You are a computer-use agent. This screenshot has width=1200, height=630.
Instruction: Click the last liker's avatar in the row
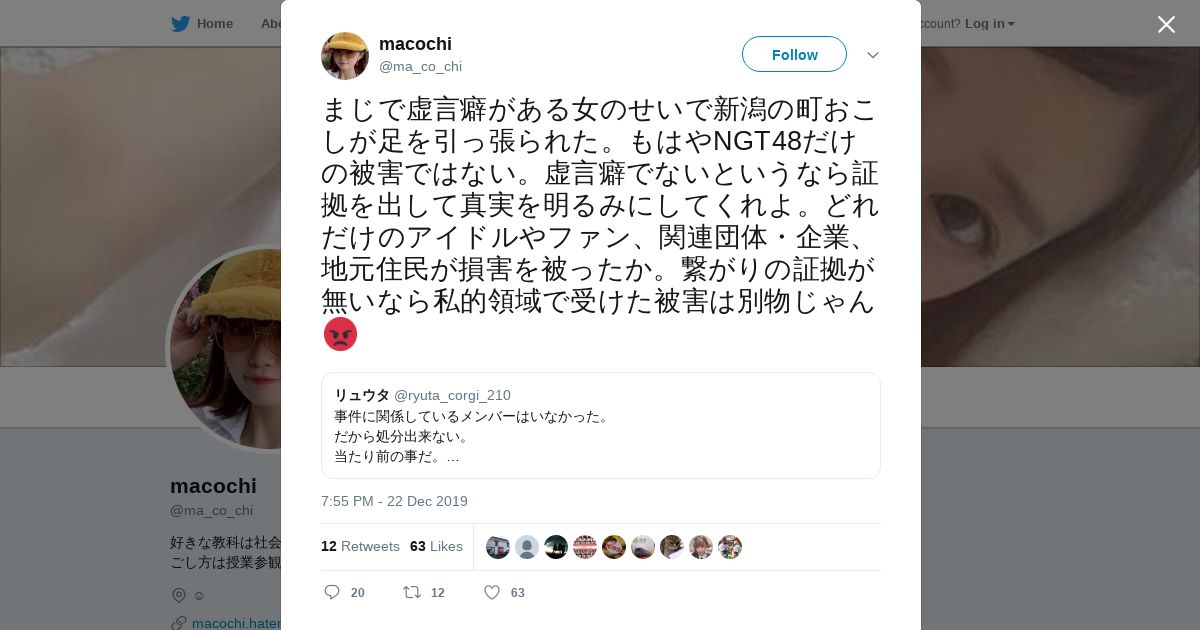(730, 547)
